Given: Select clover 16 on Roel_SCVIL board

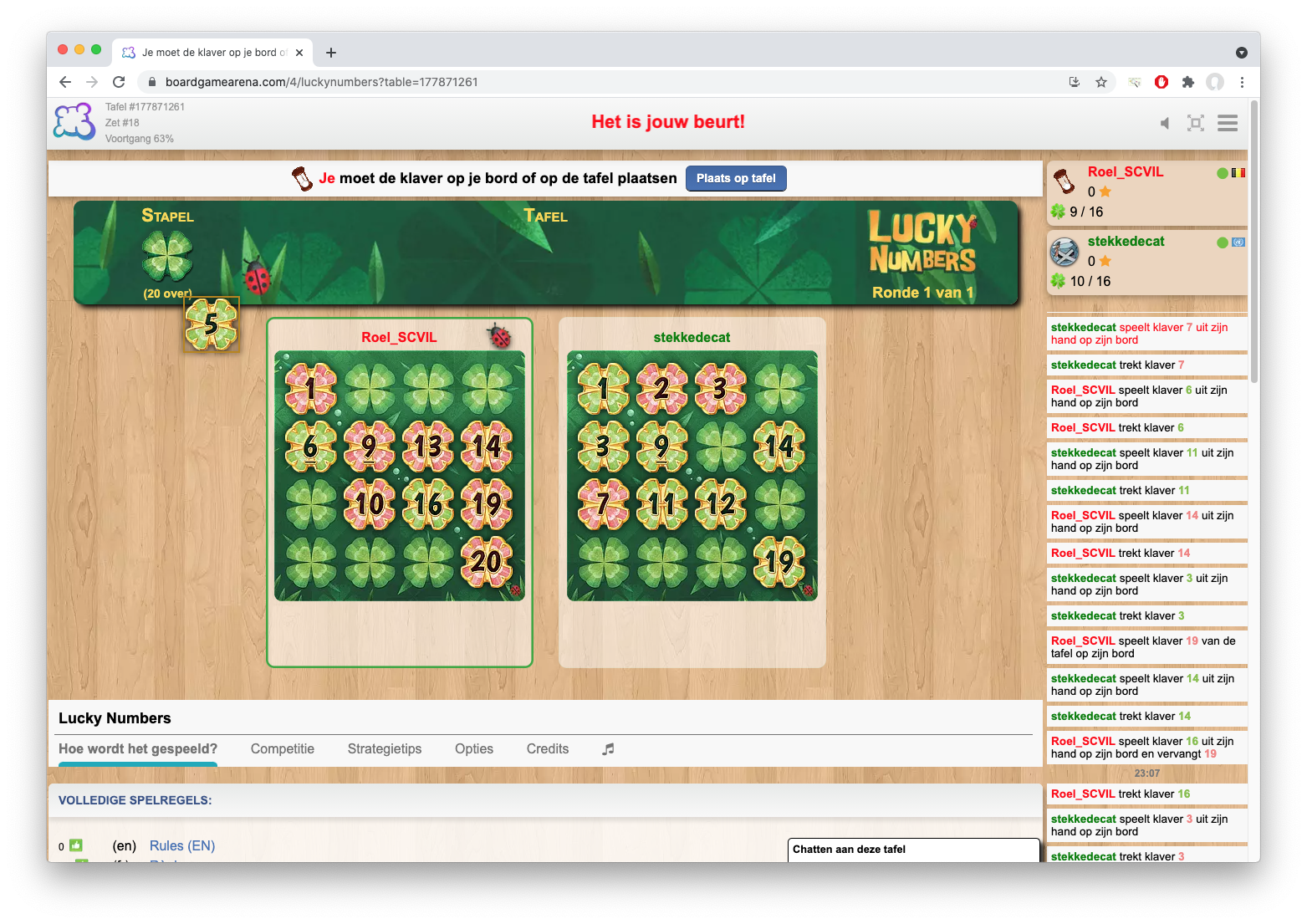Looking at the screenshot, I should 428,504.
